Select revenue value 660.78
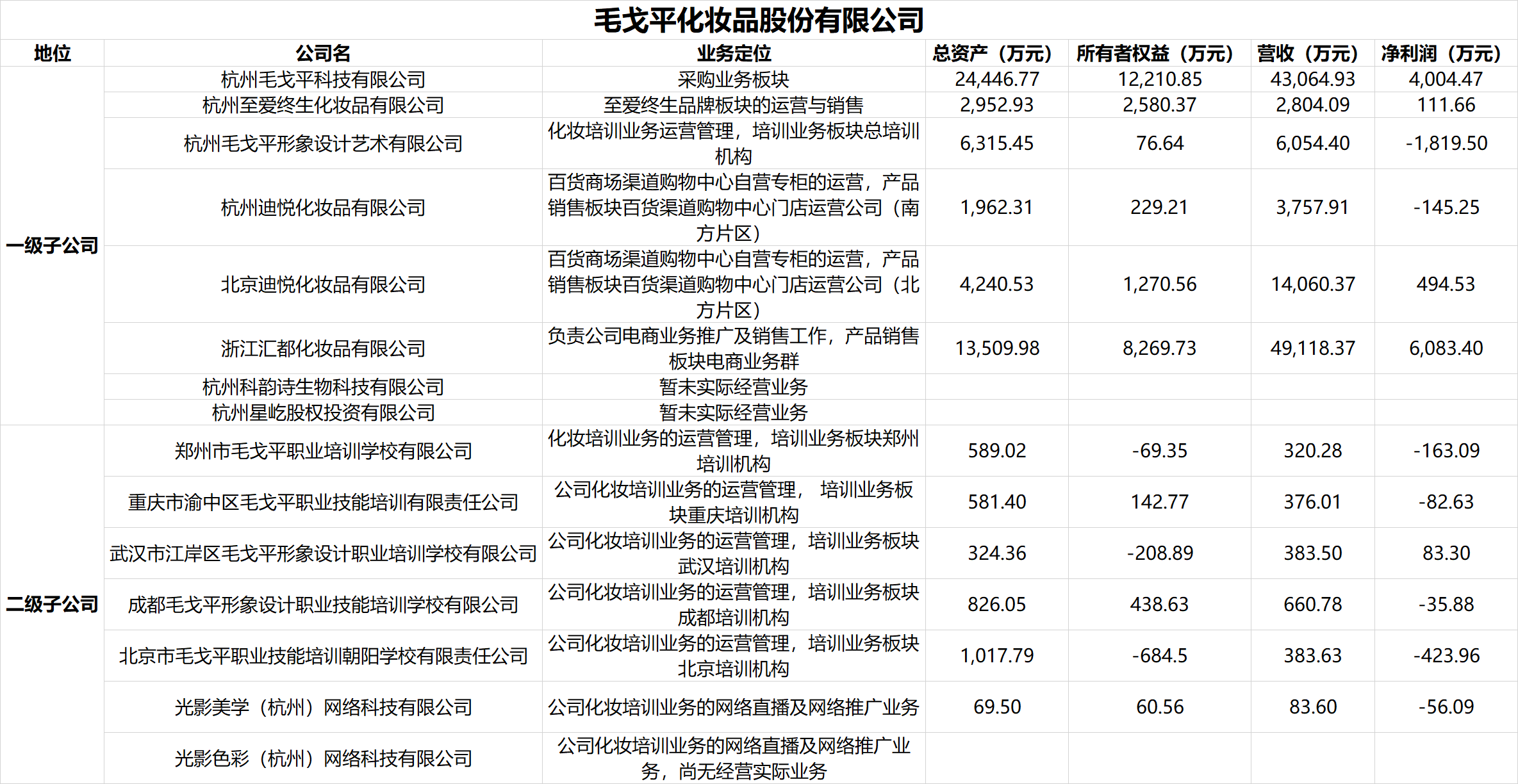Image resolution: width=1518 pixels, height=784 pixels. (x=1312, y=605)
